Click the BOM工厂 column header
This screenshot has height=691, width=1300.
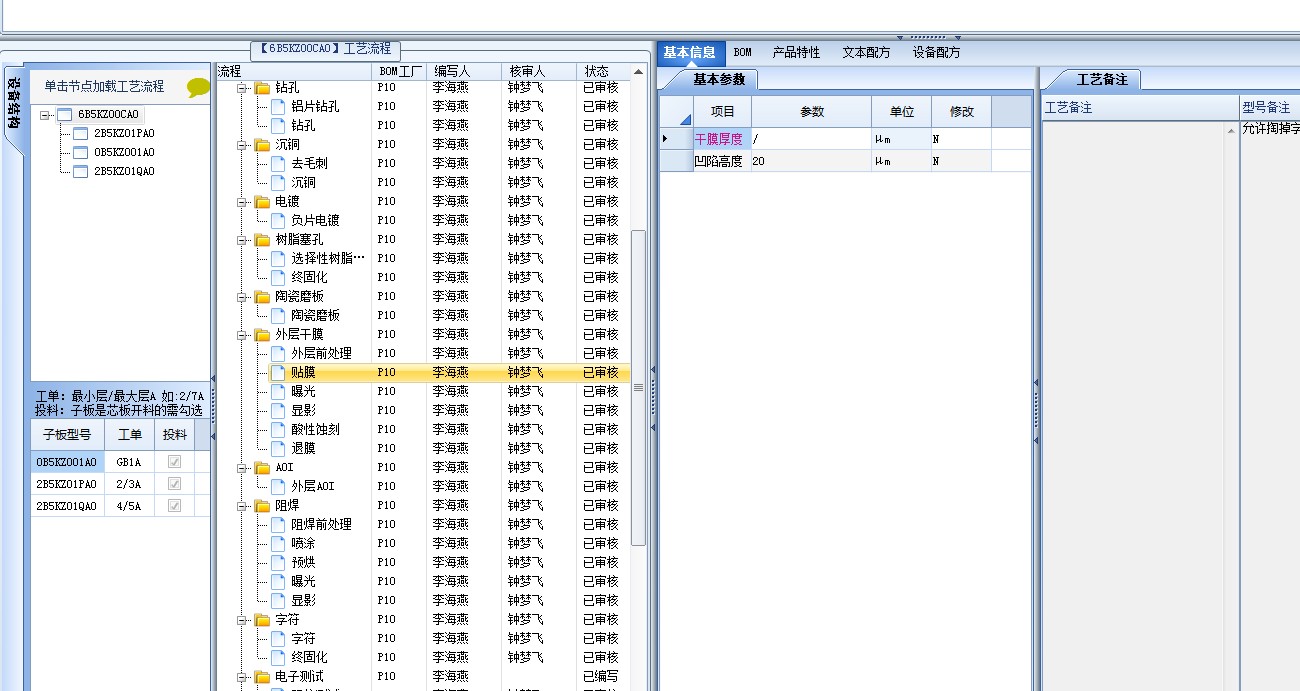click(x=400, y=72)
